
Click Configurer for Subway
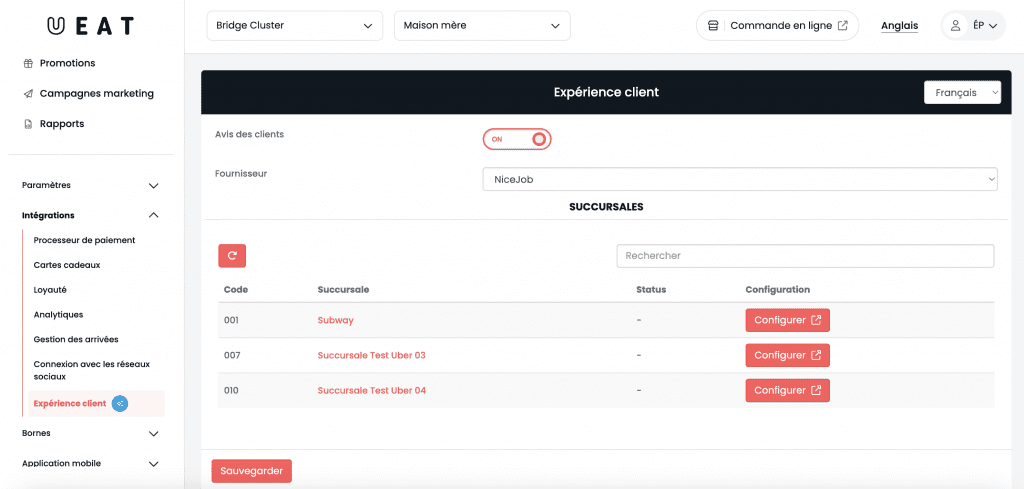pos(788,321)
